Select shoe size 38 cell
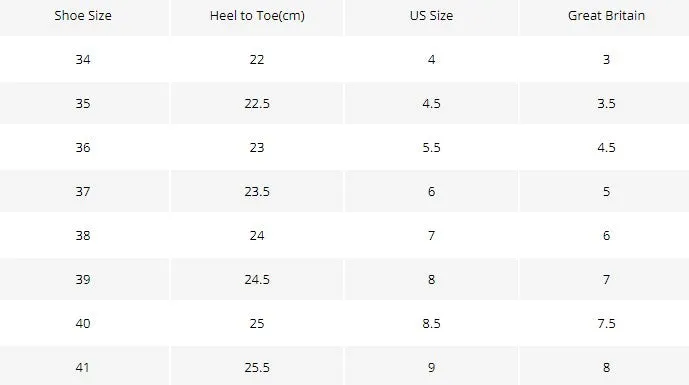 coord(83,235)
